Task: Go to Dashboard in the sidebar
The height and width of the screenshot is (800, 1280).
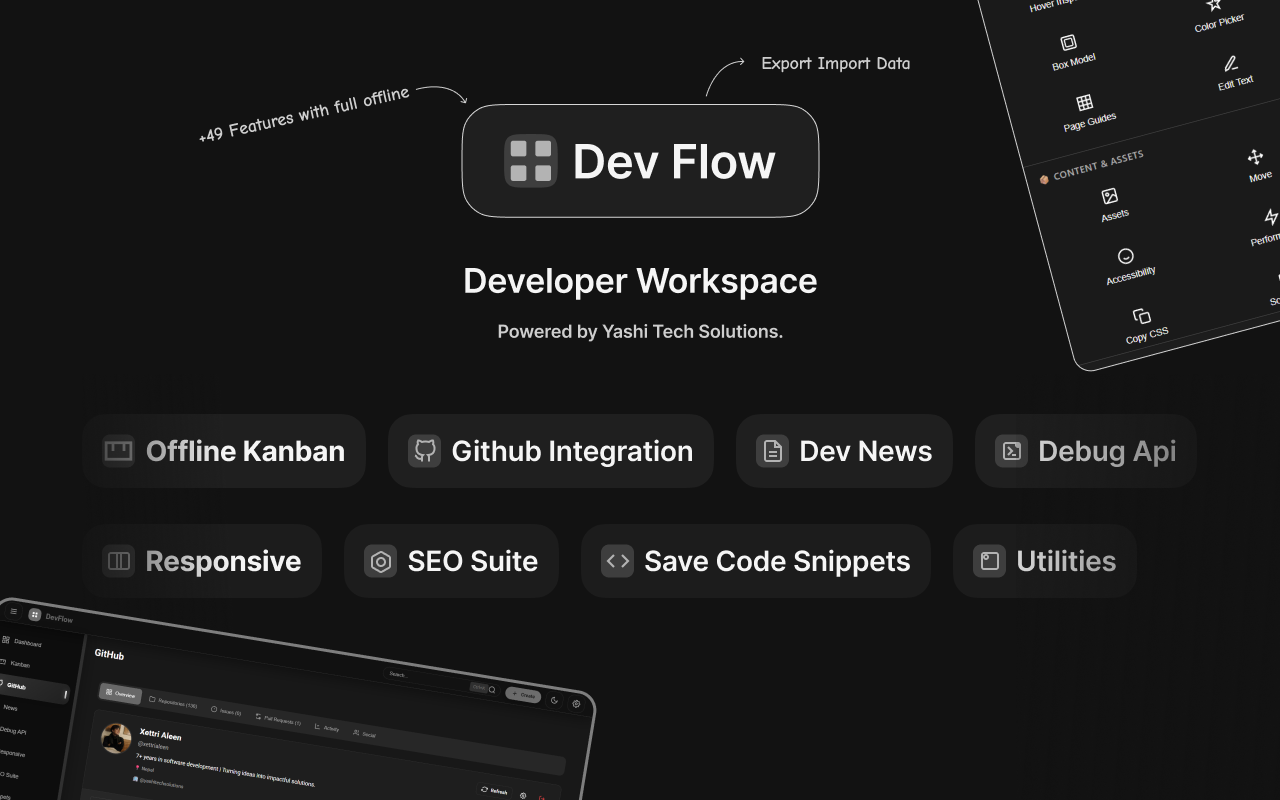Action: point(22,642)
